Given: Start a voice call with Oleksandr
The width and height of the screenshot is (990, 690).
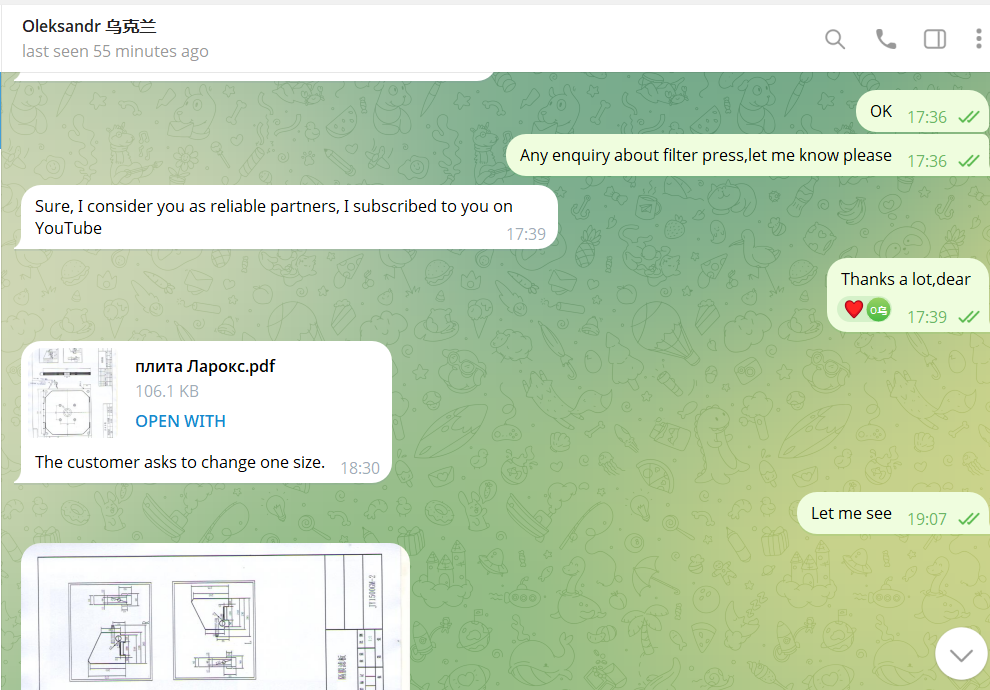Looking at the screenshot, I should point(886,39).
